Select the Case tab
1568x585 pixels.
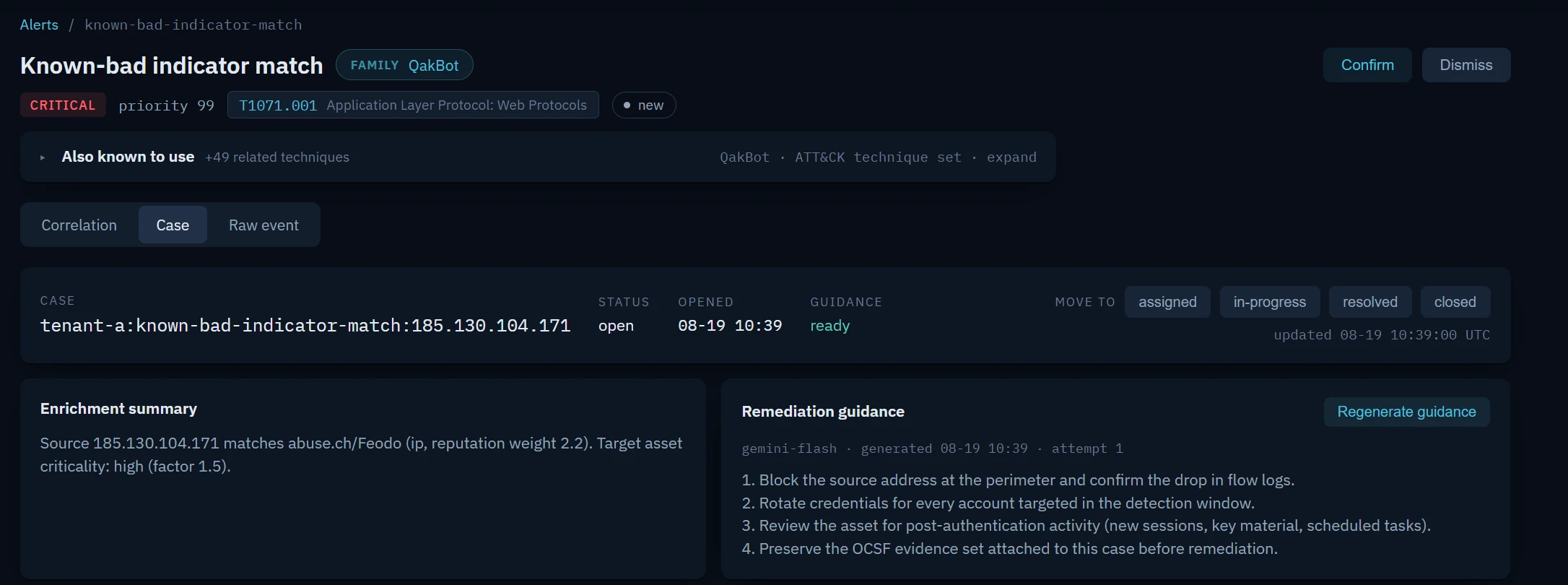point(173,225)
